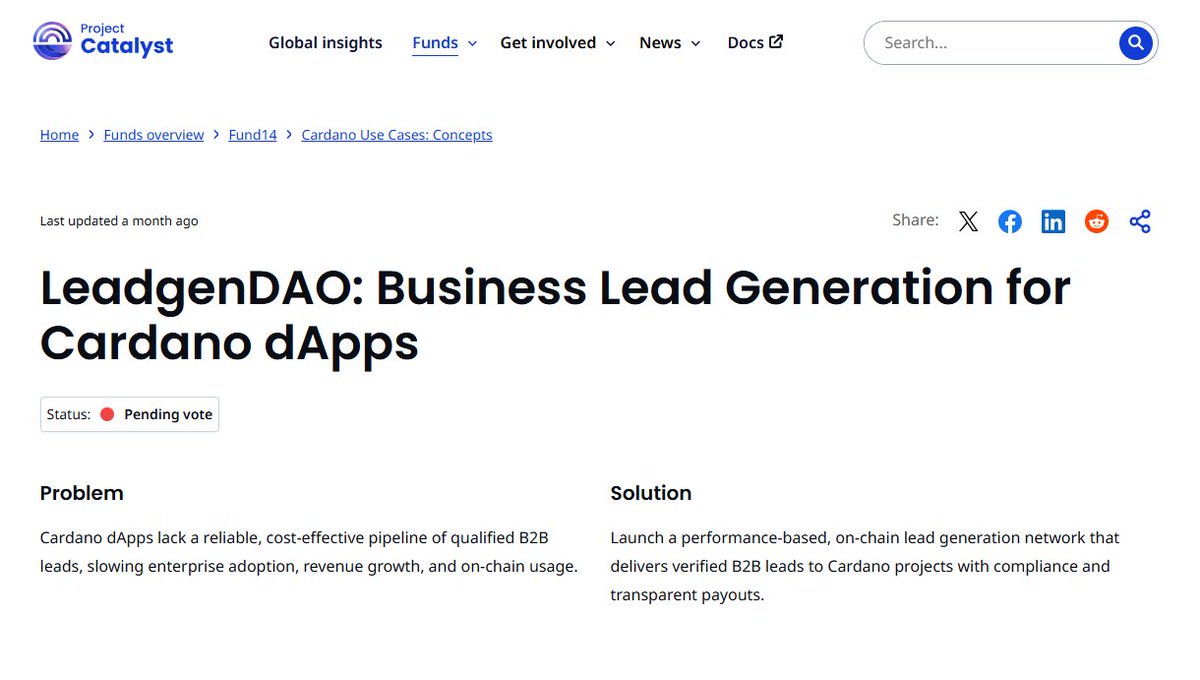The height and width of the screenshot is (680, 1200).
Task: Click the Problem heading
Action: point(82,493)
